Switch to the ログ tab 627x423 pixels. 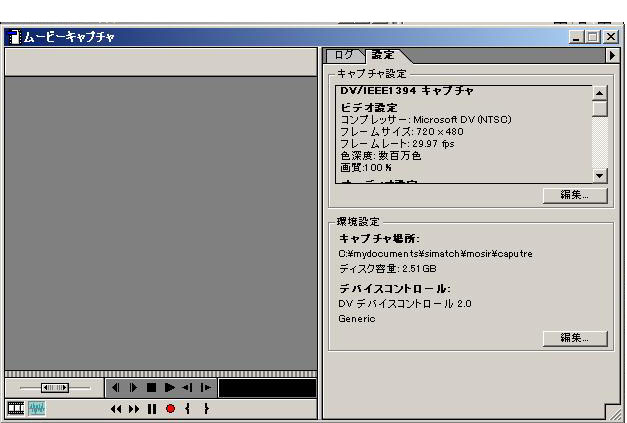pyautogui.click(x=344, y=55)
